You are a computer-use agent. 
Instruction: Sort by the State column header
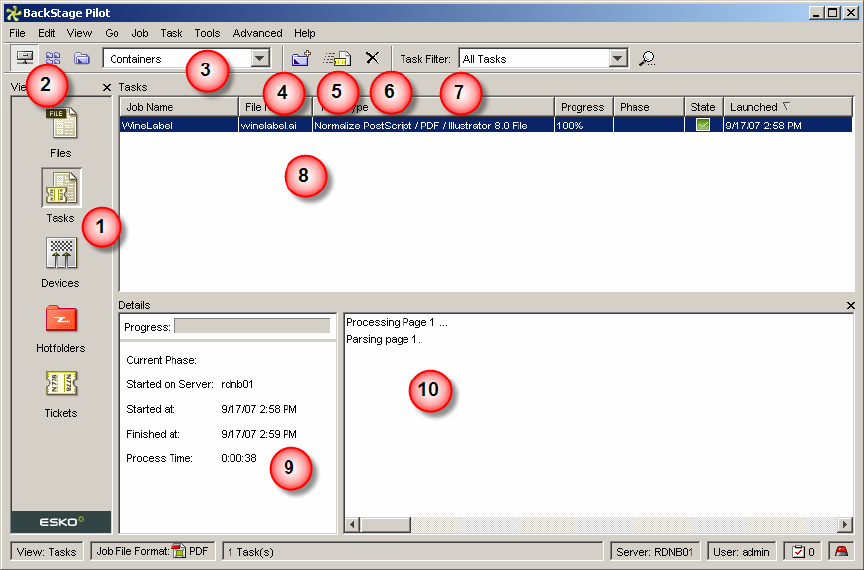pos(703,107)
